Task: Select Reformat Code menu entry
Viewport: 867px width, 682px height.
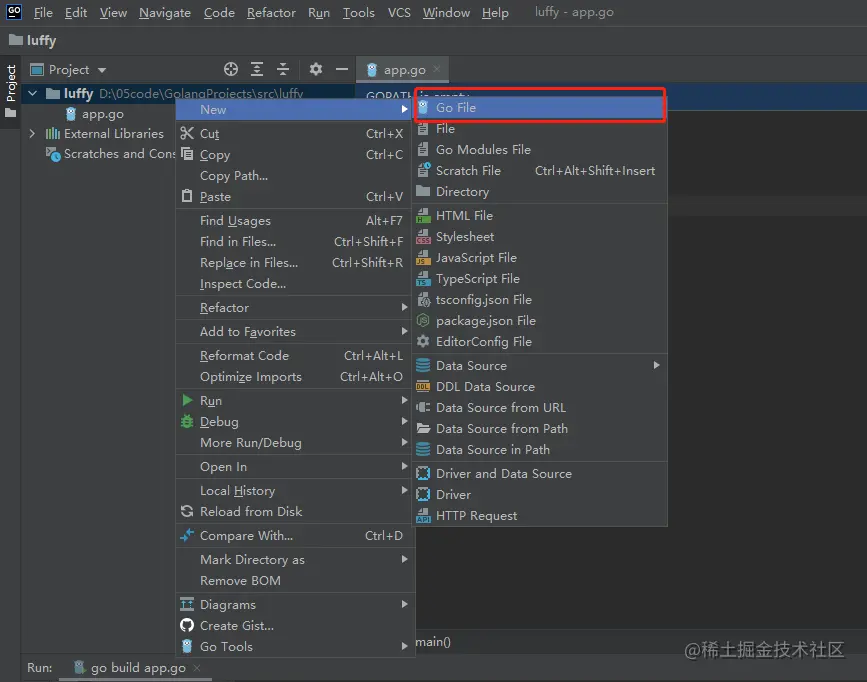Action: [295, 355]
